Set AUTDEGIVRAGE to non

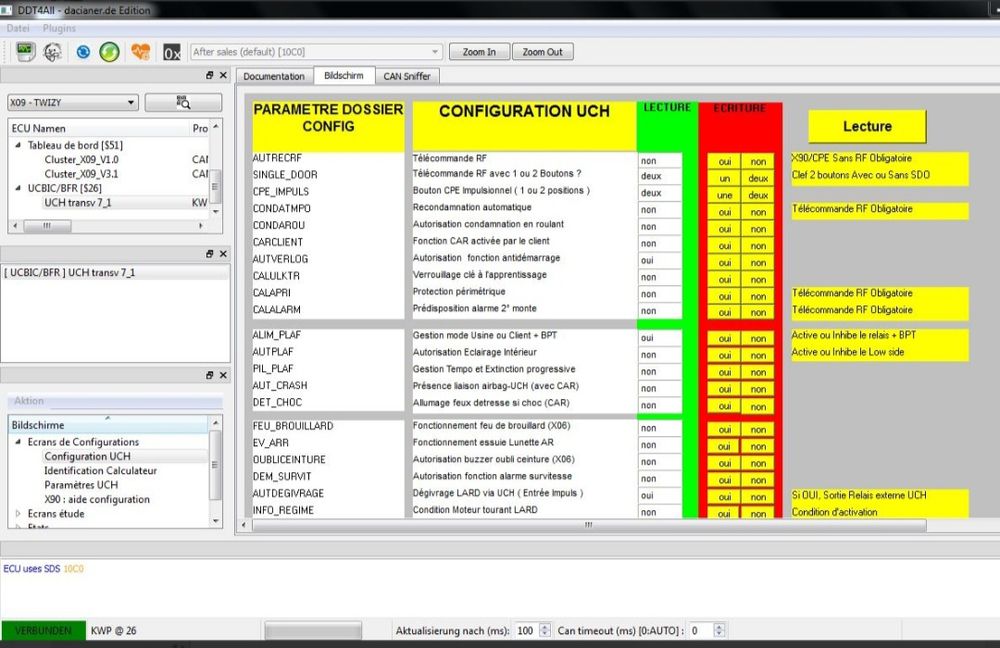pos(758,497)
